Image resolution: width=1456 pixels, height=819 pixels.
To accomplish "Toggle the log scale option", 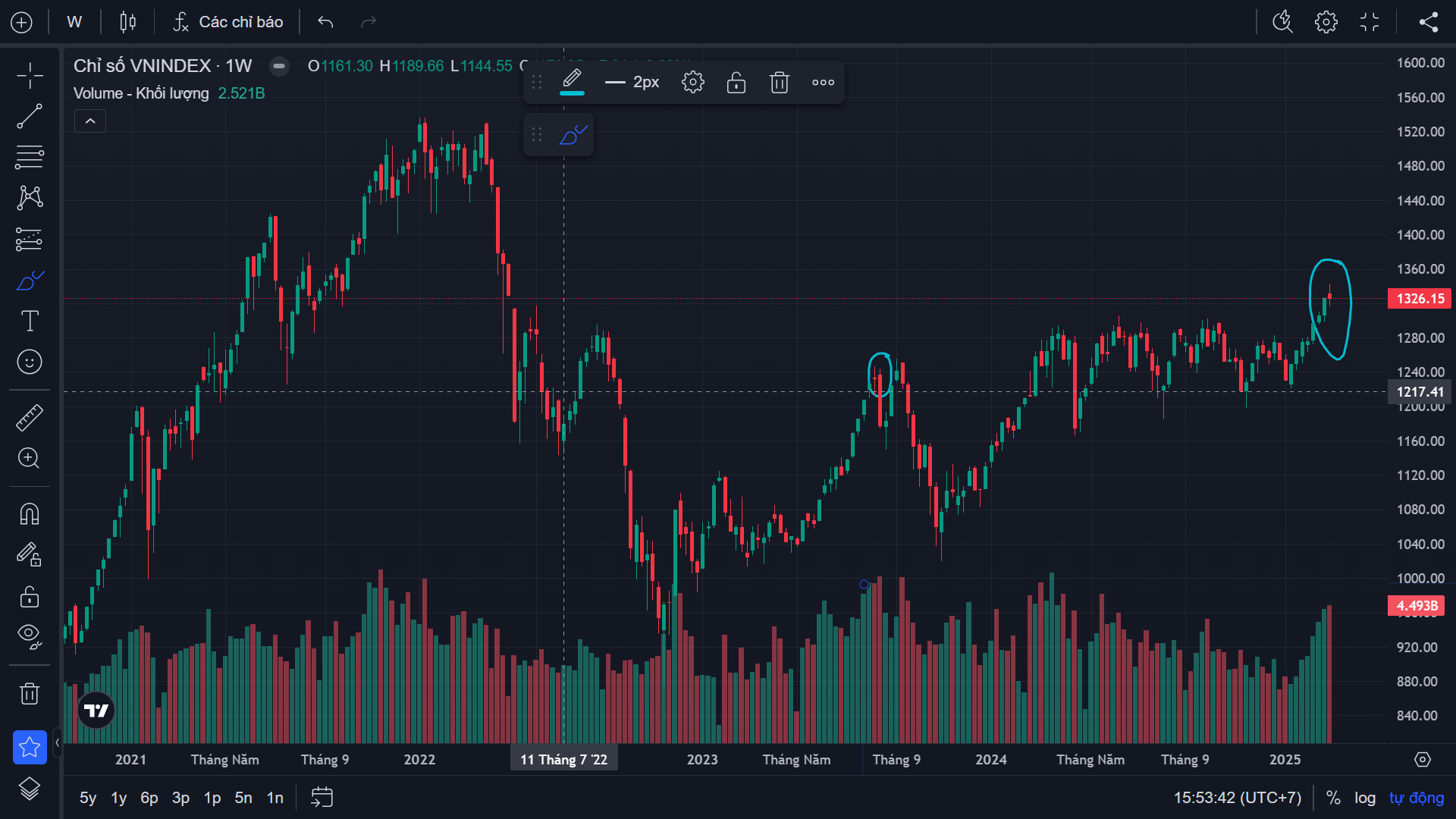I will point(1365,798).
